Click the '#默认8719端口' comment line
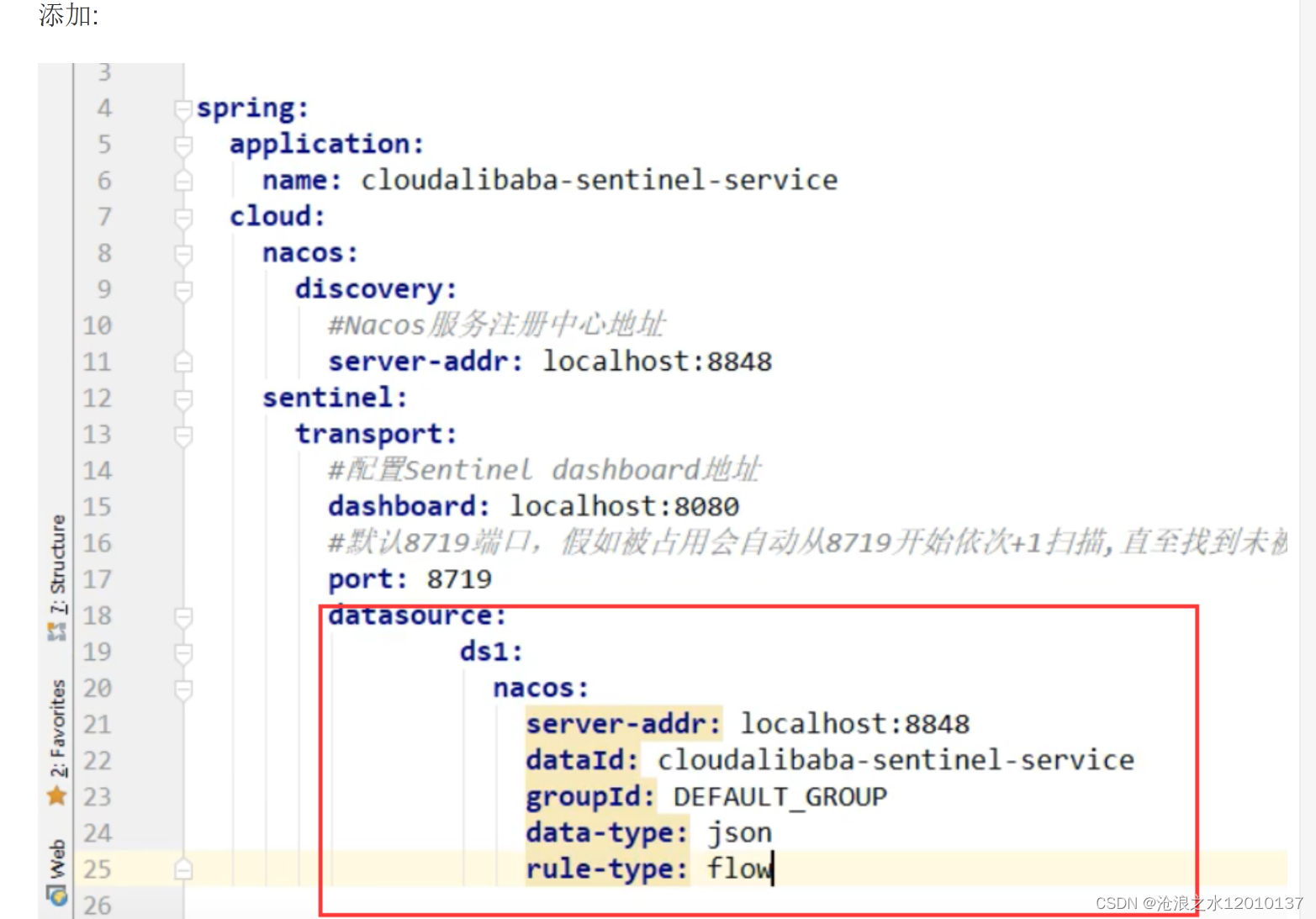Viewport: 1316px width, 919px height. point(807,542)
